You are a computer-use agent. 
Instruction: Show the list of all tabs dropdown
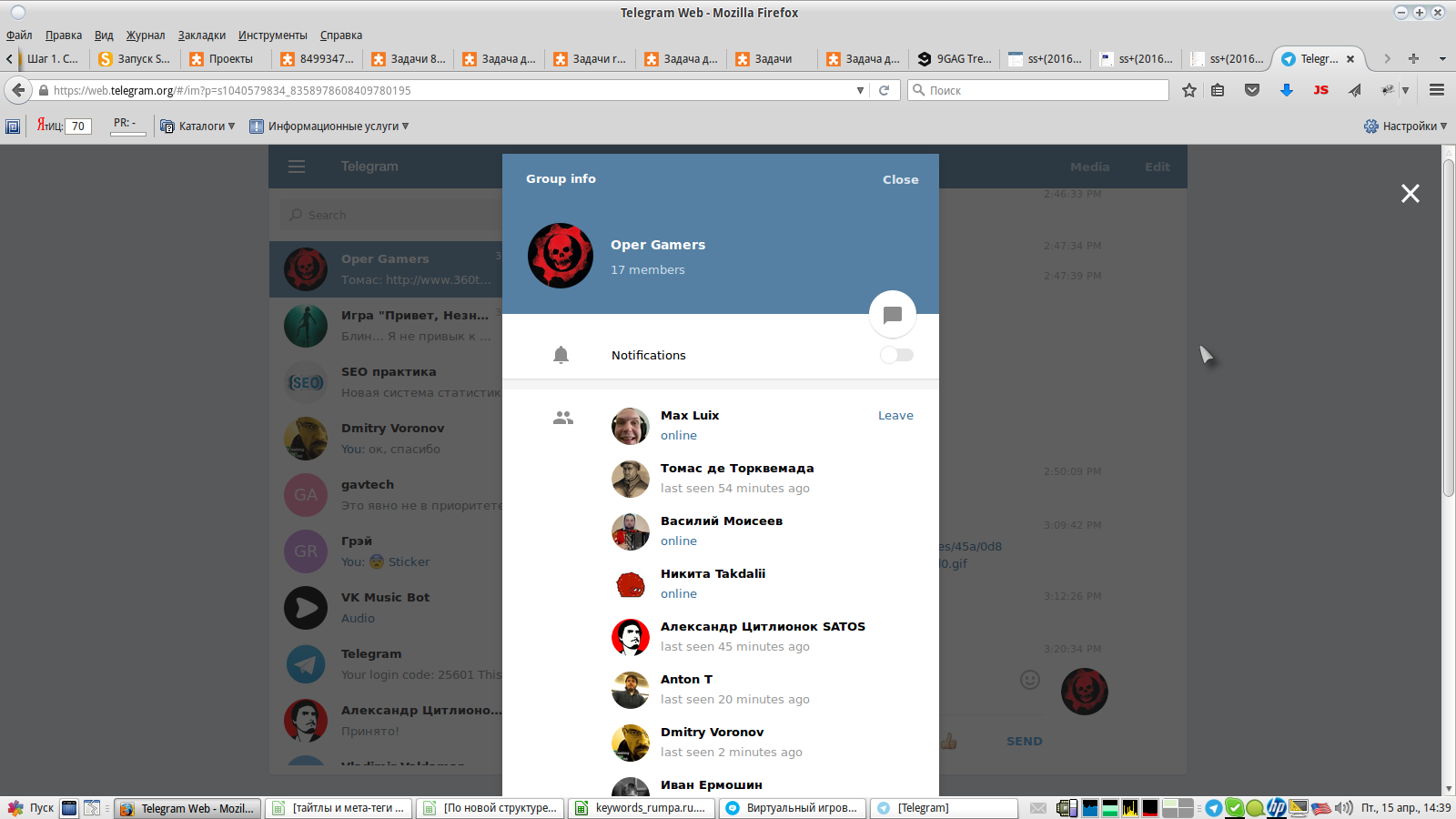coord(1442,58)
